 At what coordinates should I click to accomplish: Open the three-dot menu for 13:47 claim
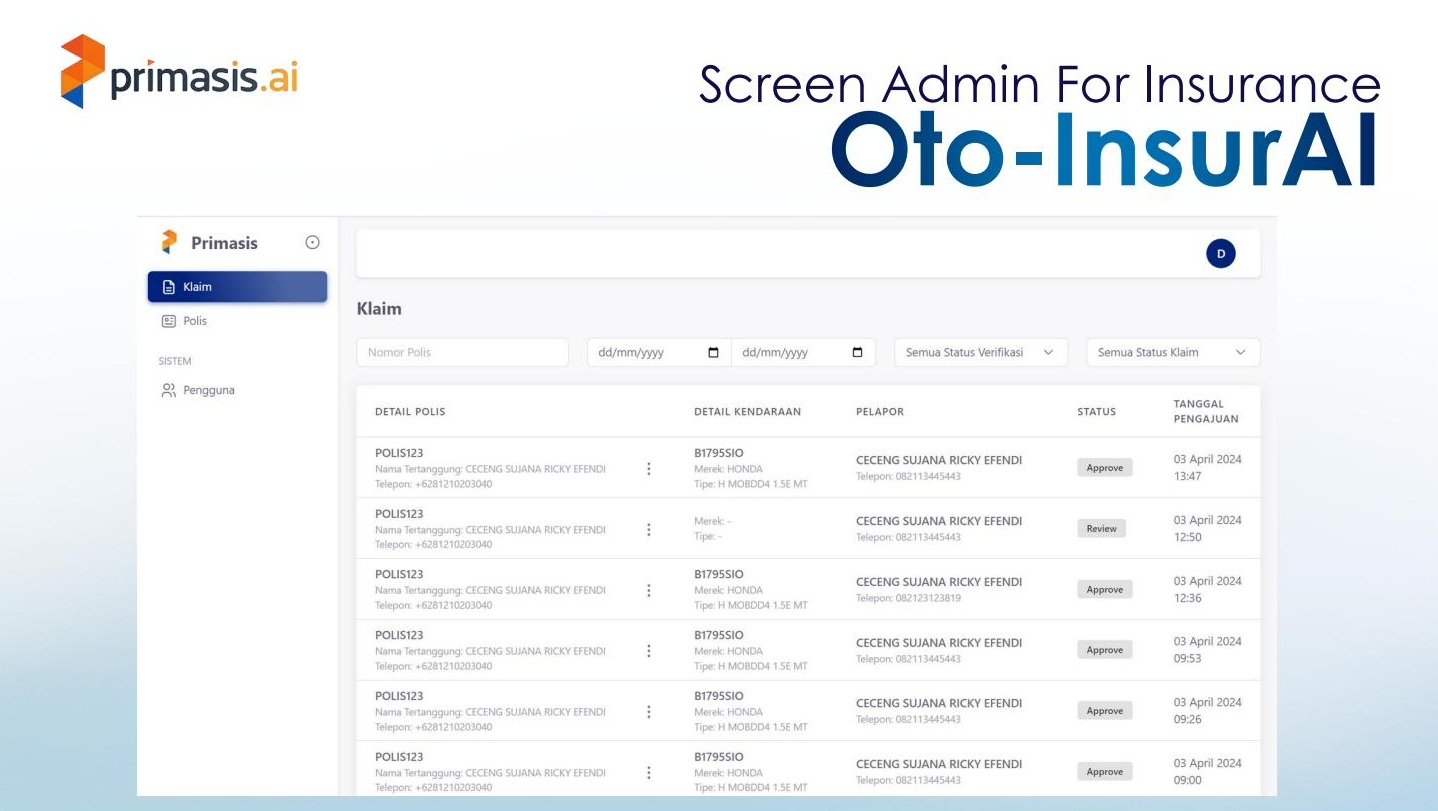tap(649, 468)
